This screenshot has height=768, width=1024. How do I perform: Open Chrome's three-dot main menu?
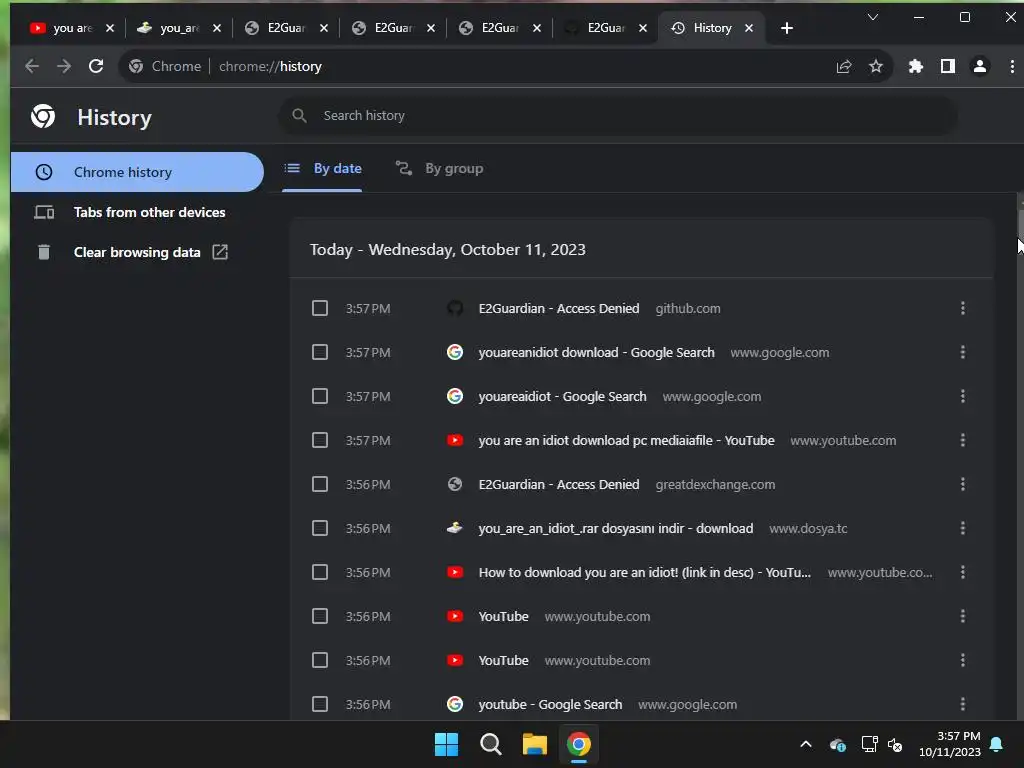(1012, 66)
